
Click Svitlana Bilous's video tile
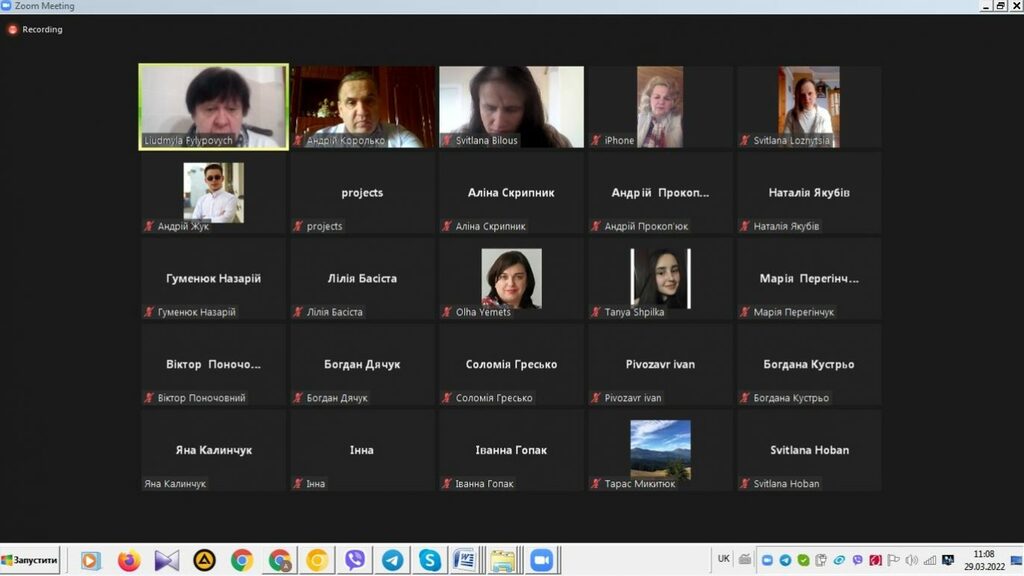(511, 107)
